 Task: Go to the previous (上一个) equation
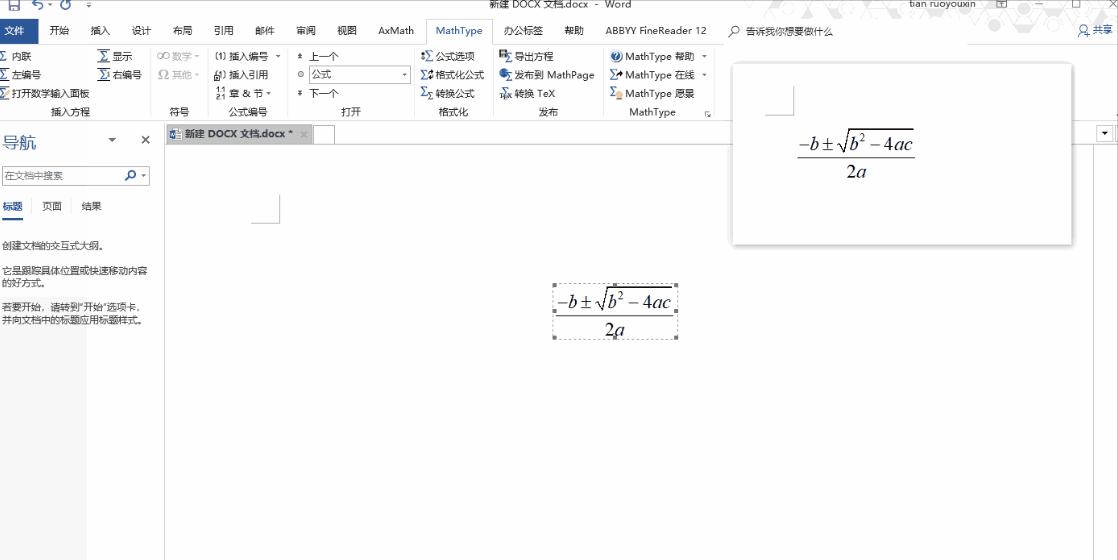[318, 56]
